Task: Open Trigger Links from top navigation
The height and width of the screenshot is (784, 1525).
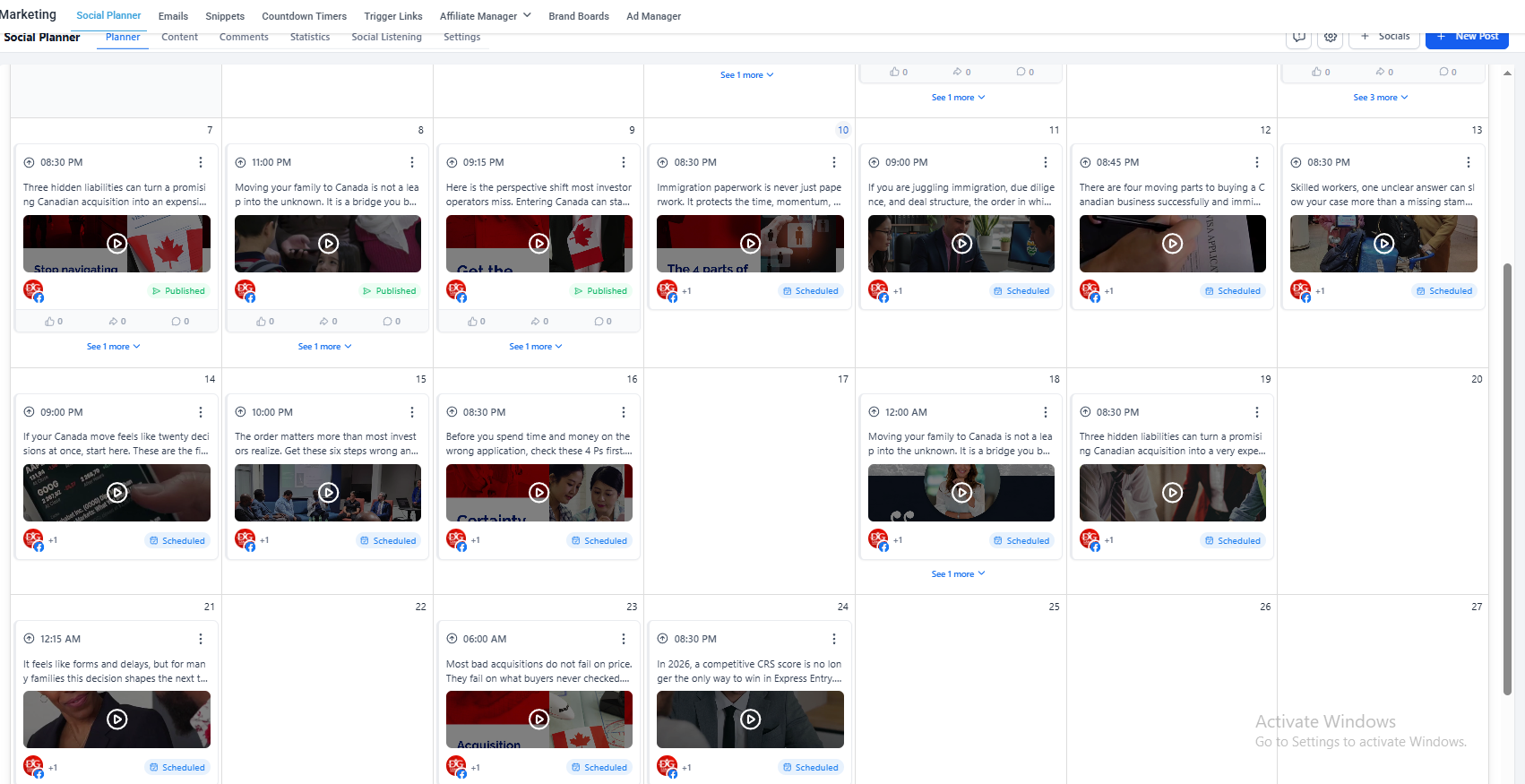Action: point(393,16)
